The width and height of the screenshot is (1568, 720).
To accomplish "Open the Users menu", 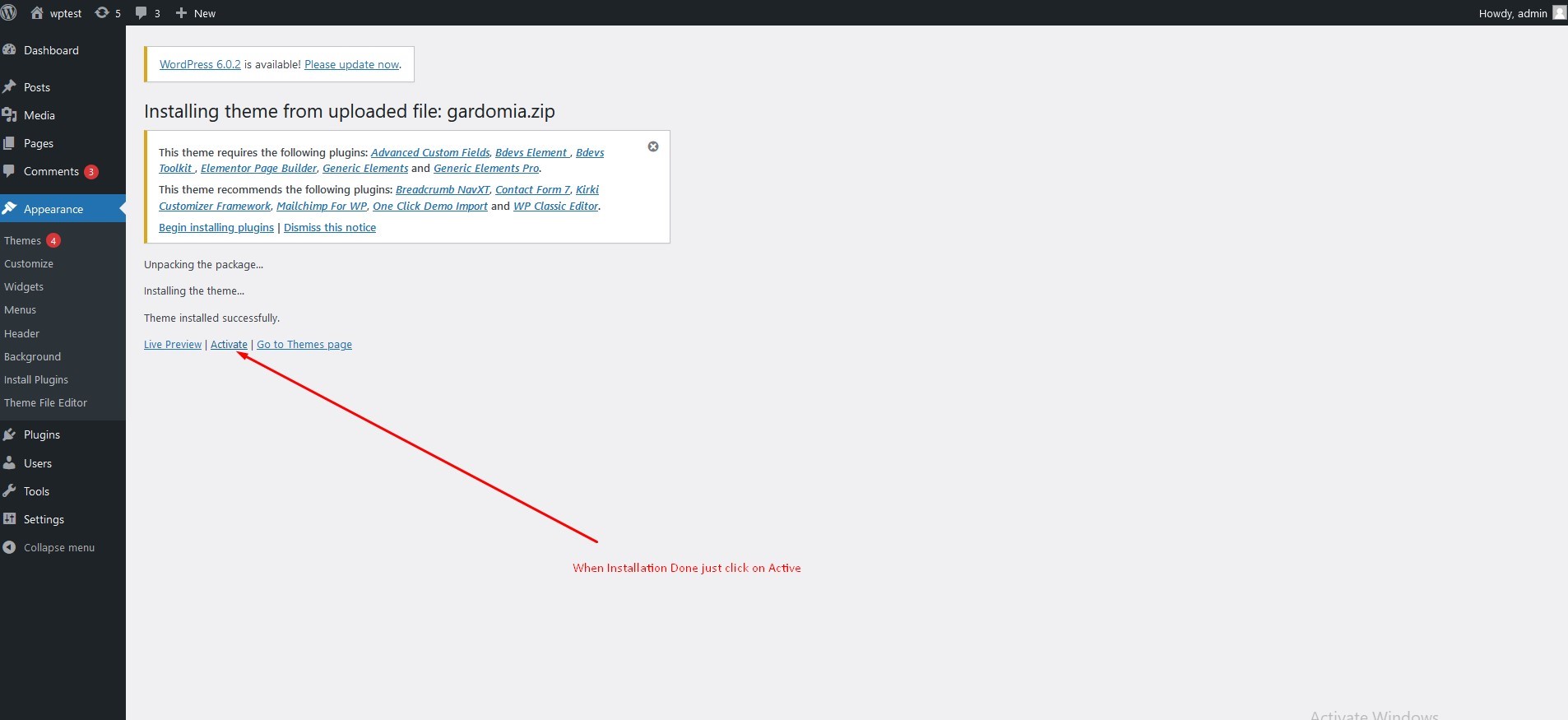I will [x=63, y=463].
